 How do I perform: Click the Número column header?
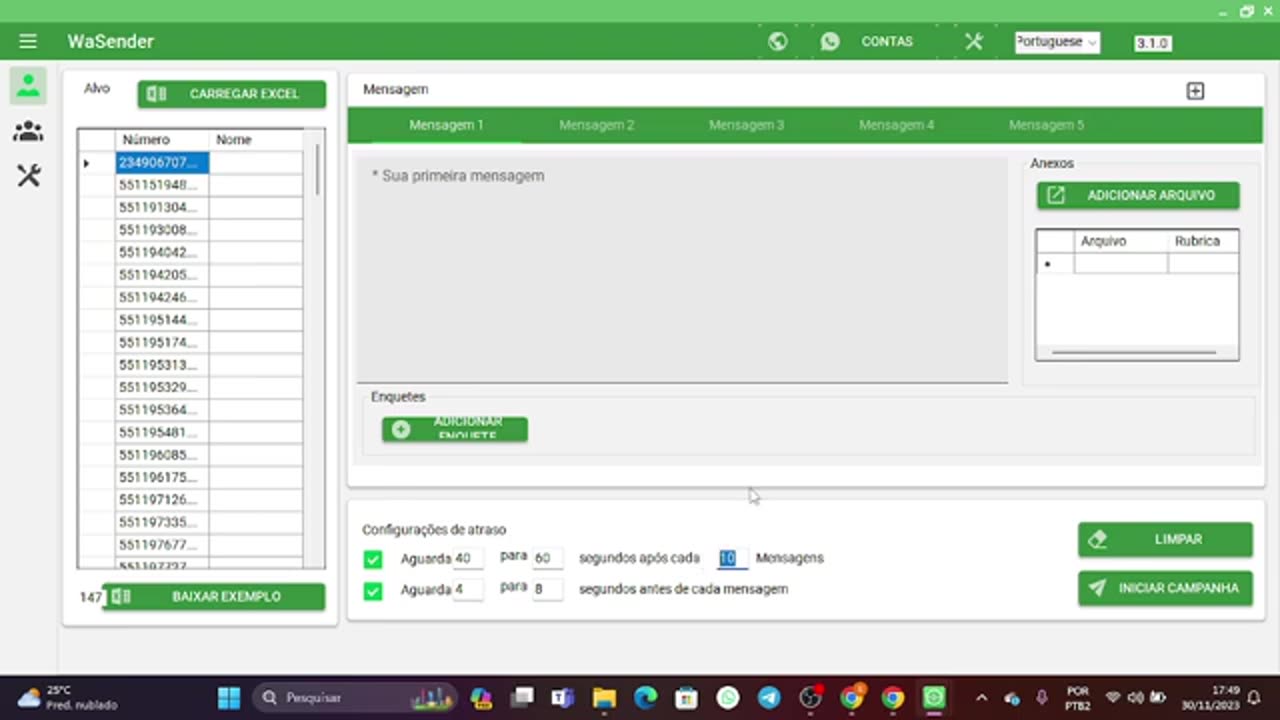[x=162, y=140]
